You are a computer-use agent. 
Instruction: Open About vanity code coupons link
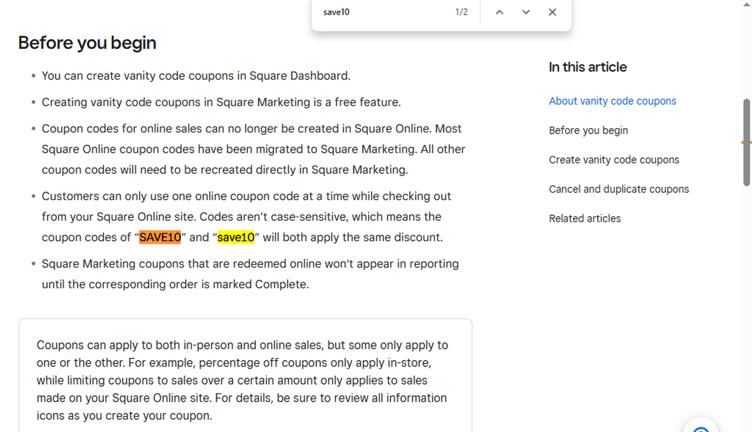[x=612, y=101]
